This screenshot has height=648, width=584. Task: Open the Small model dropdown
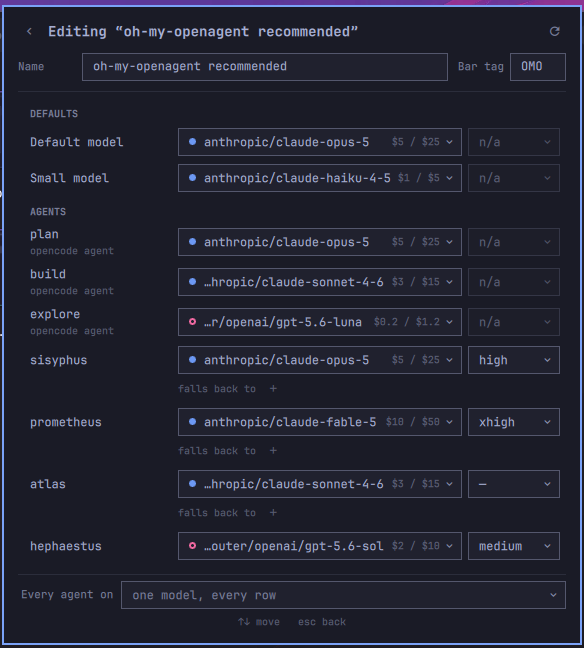coord(319,178)
